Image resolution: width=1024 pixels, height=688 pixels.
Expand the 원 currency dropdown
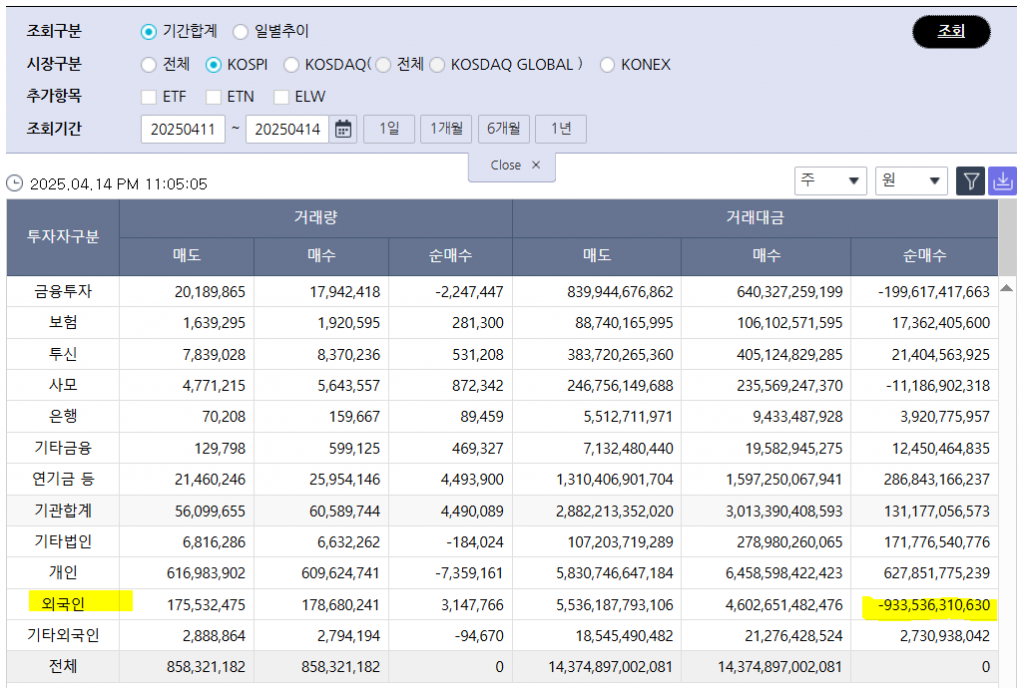(911, 181)
